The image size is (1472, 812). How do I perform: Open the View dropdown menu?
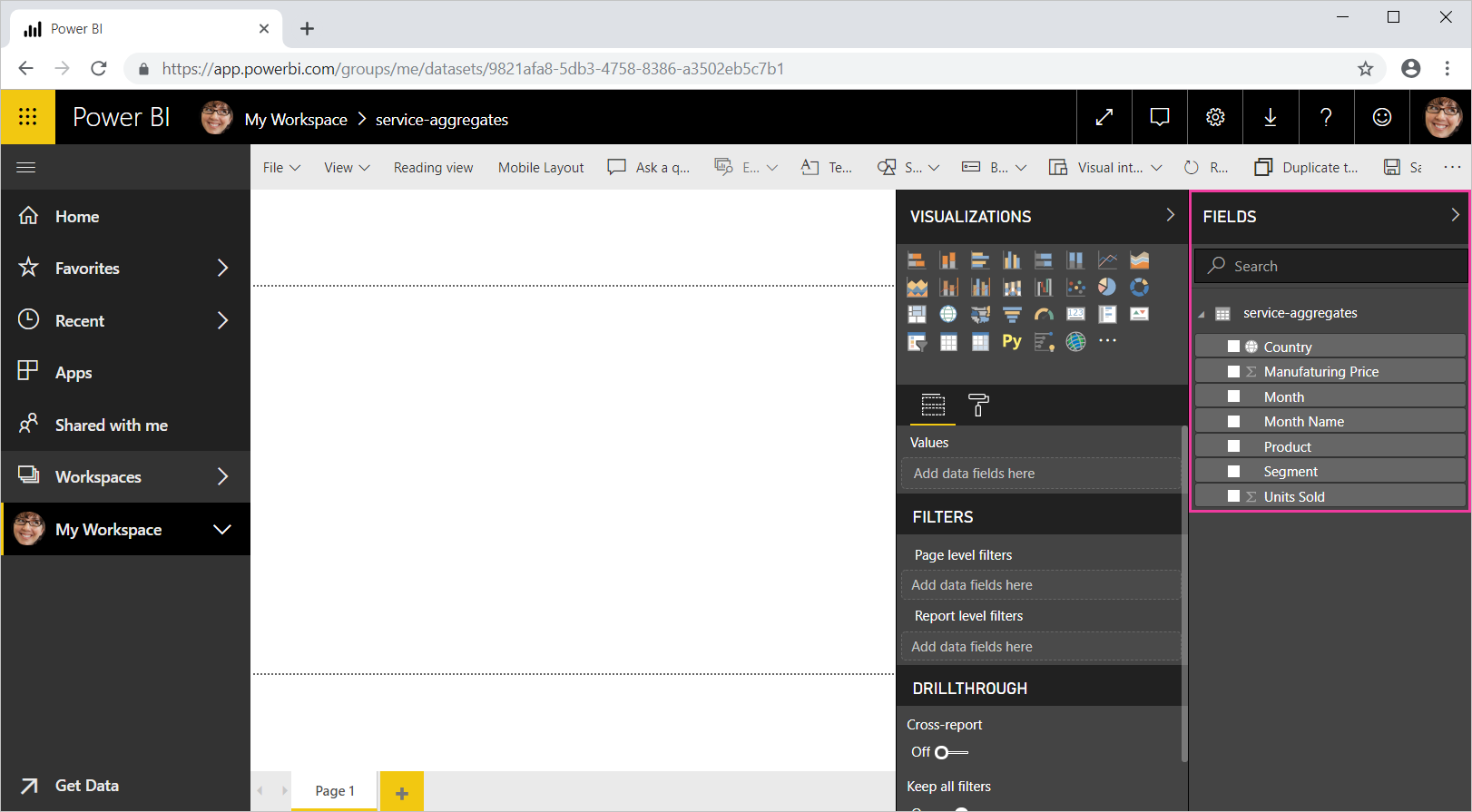[347, 168]
